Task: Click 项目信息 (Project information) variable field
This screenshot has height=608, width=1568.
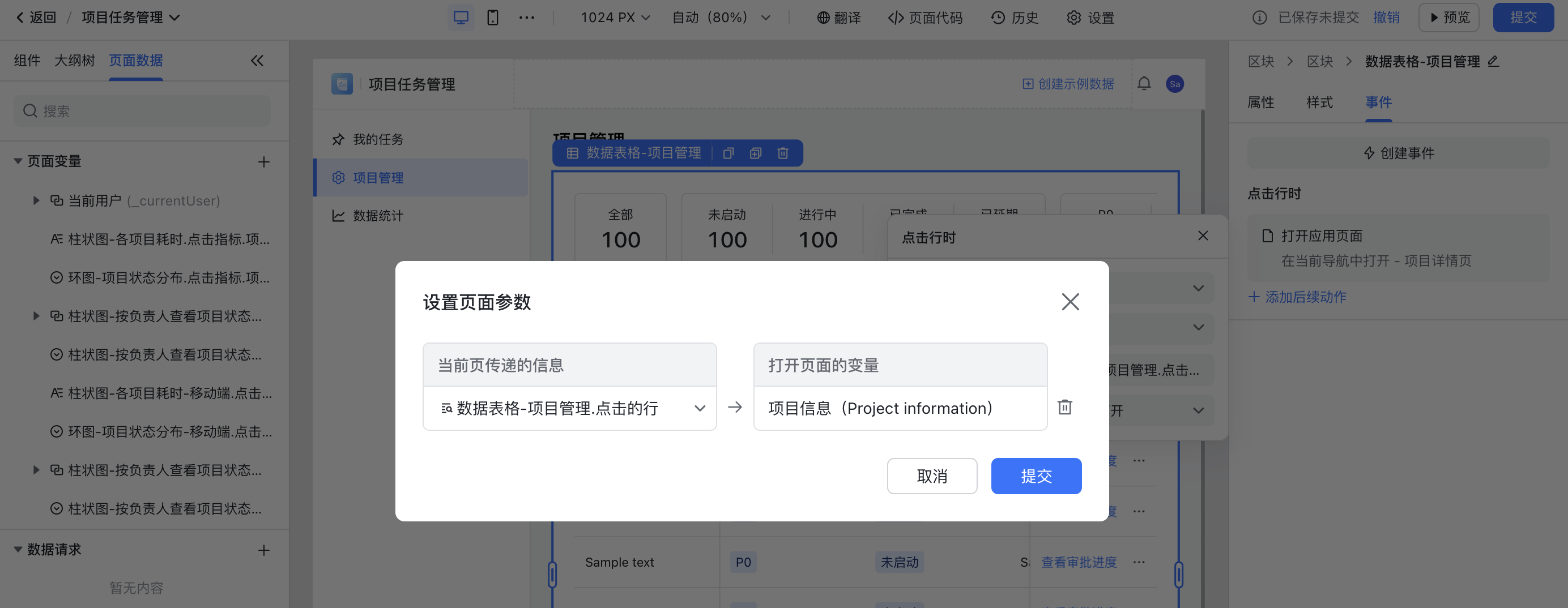Action: pyautogui.click(x=900, y=408)
